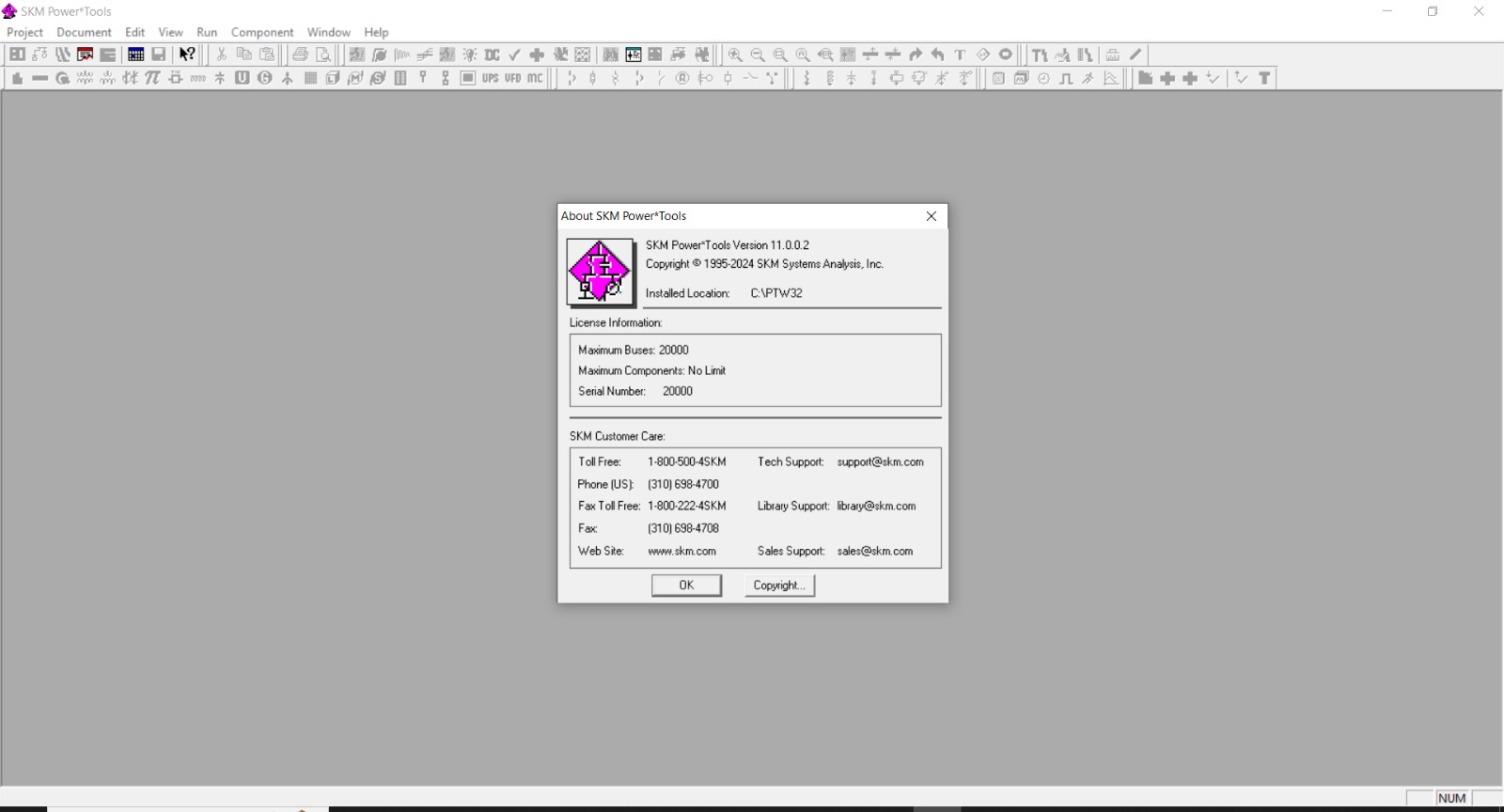Click the VFD component icon

(512, 78)
